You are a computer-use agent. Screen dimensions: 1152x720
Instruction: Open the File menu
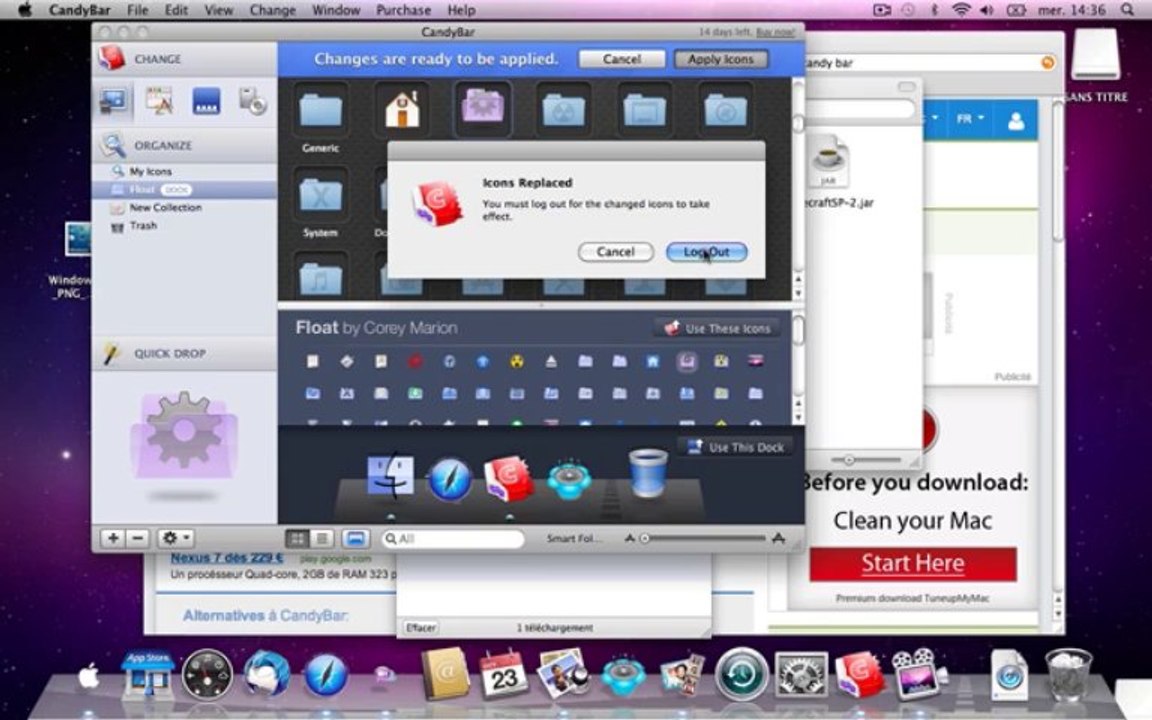137,10
